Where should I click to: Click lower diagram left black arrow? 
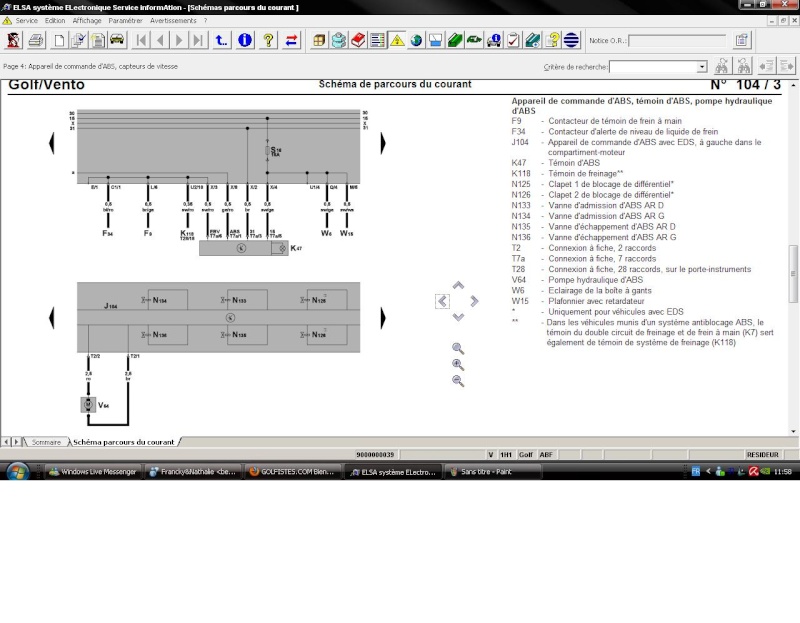[x=52, y=318]
